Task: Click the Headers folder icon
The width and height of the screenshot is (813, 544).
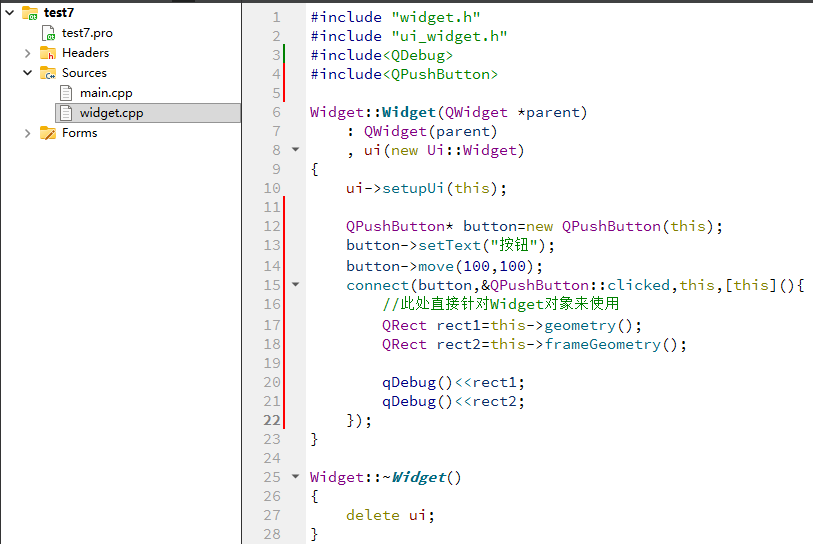Action: click(x=48, y=53)
